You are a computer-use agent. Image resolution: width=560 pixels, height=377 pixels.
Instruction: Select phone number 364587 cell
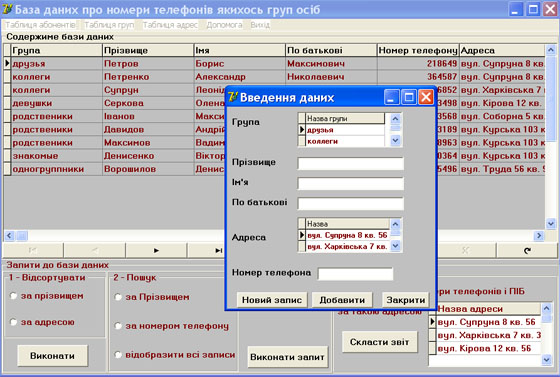click(x=418, y=77)
